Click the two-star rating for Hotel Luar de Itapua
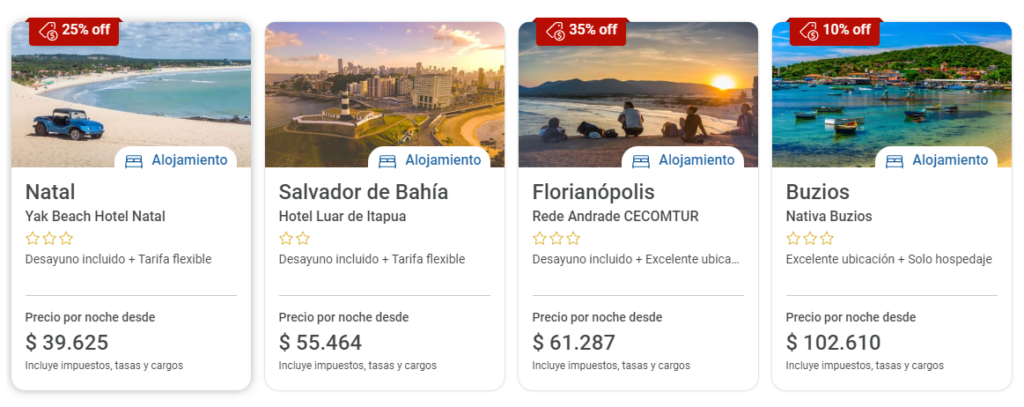Screen dimensions: 1024x407 click(x=294, y=238)
